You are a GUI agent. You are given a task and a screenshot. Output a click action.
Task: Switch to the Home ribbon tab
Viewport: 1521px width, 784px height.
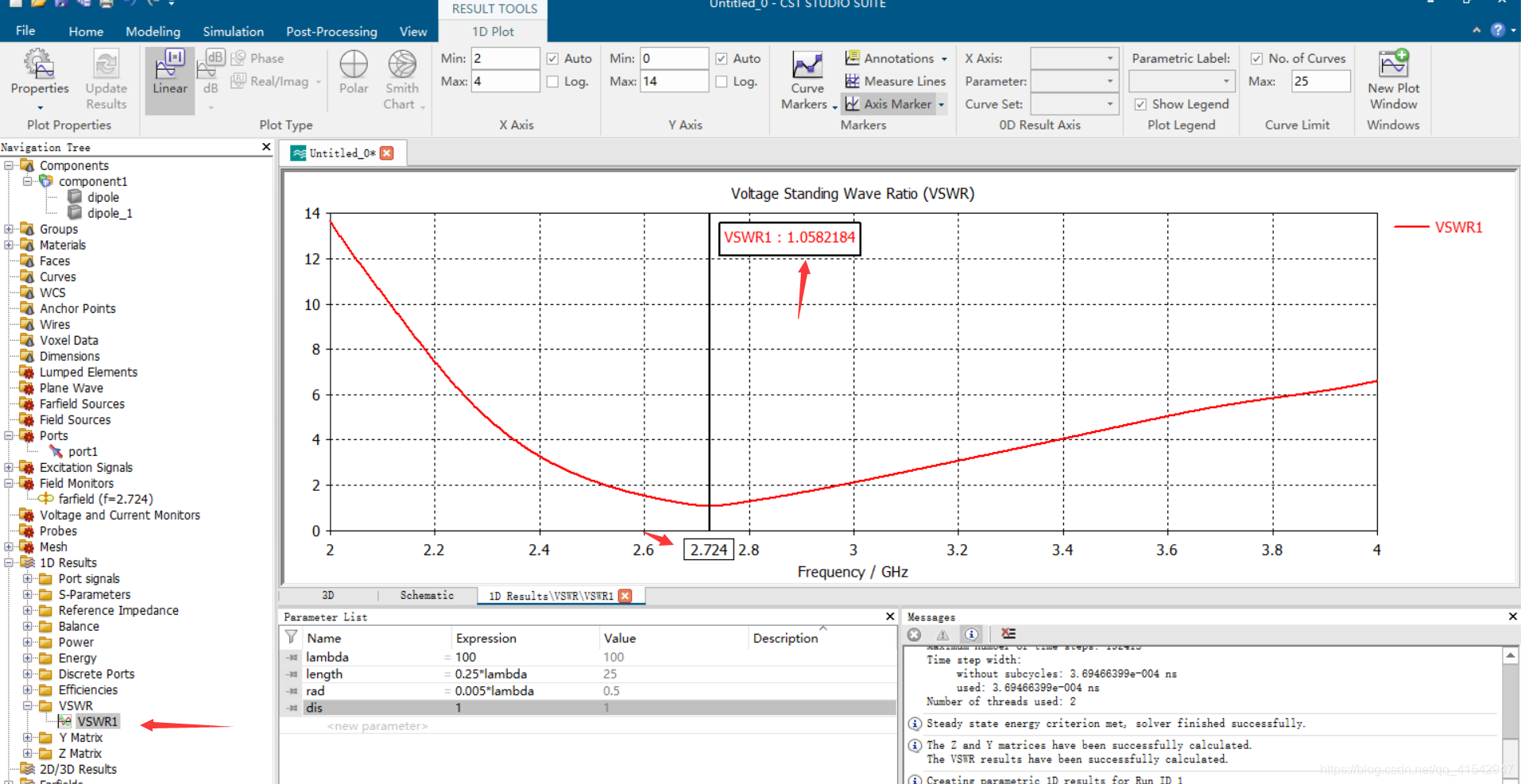click(86, 32)
